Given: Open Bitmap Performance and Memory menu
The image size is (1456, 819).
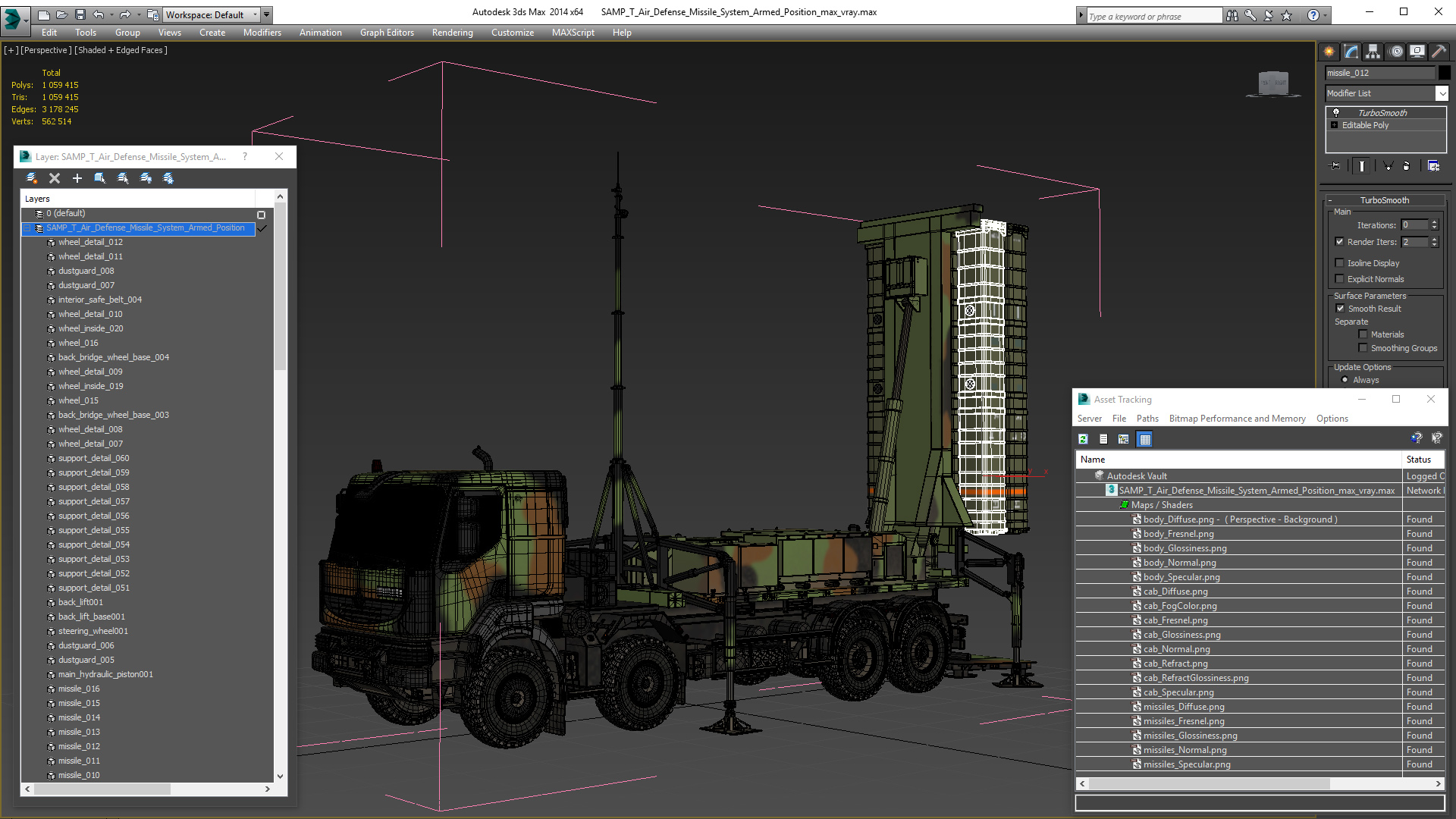Looking at the screenshot, I should (x=1237, y=419).
